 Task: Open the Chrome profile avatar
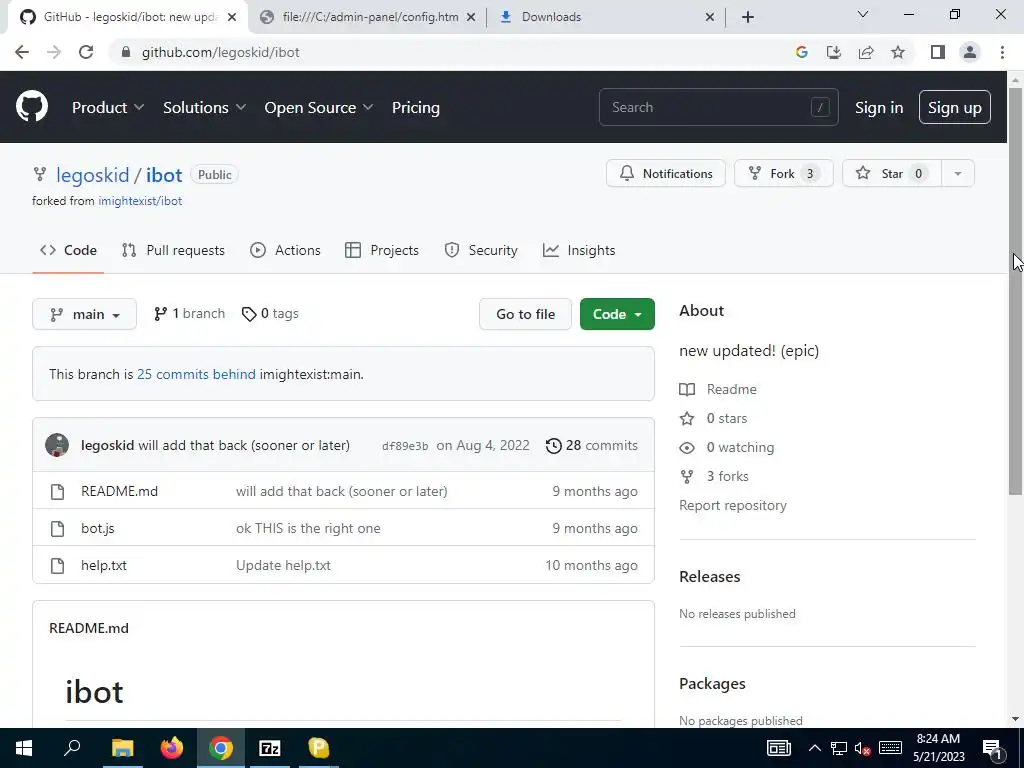coord(970,52)
